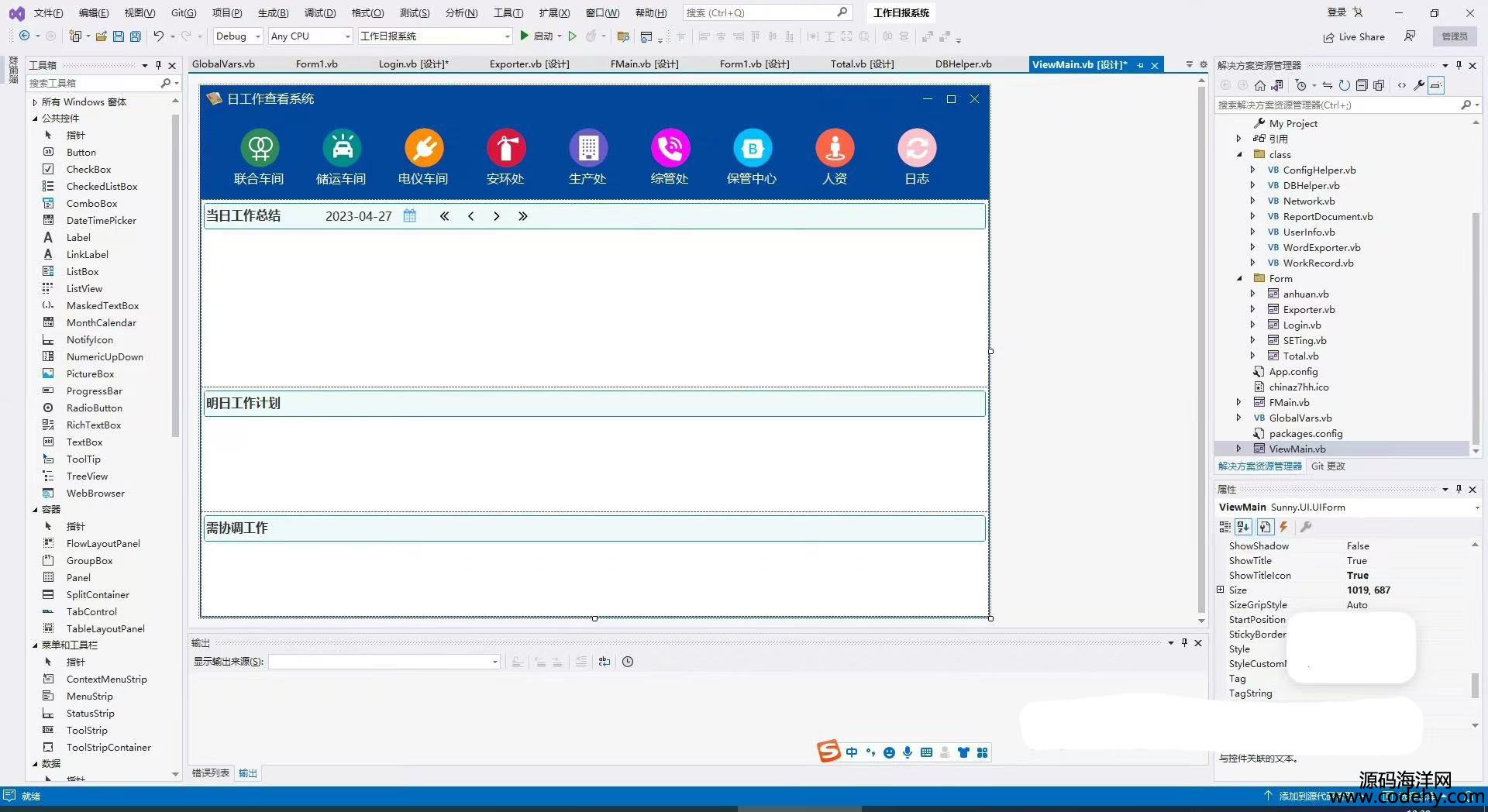Switch to the Git 更改 tab

point(1328,466)
